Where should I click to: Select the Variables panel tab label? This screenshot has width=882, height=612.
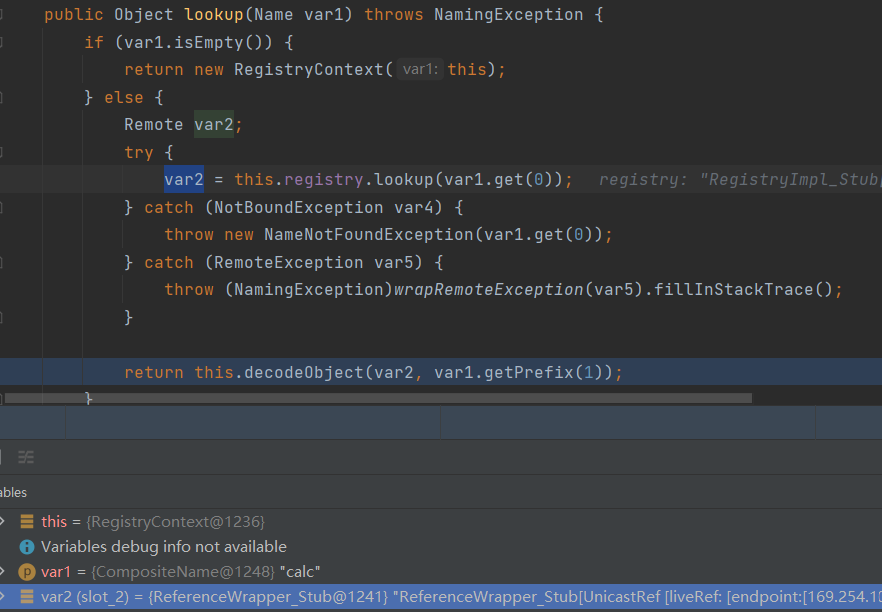coord(14,492)
